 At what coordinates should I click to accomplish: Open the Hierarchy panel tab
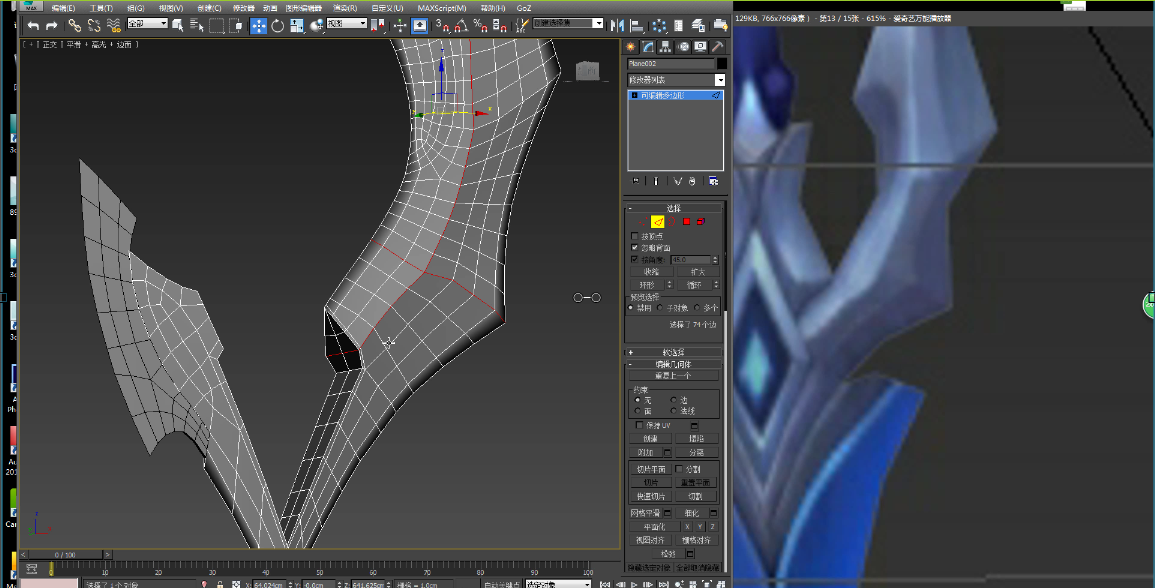pos(665,47)
